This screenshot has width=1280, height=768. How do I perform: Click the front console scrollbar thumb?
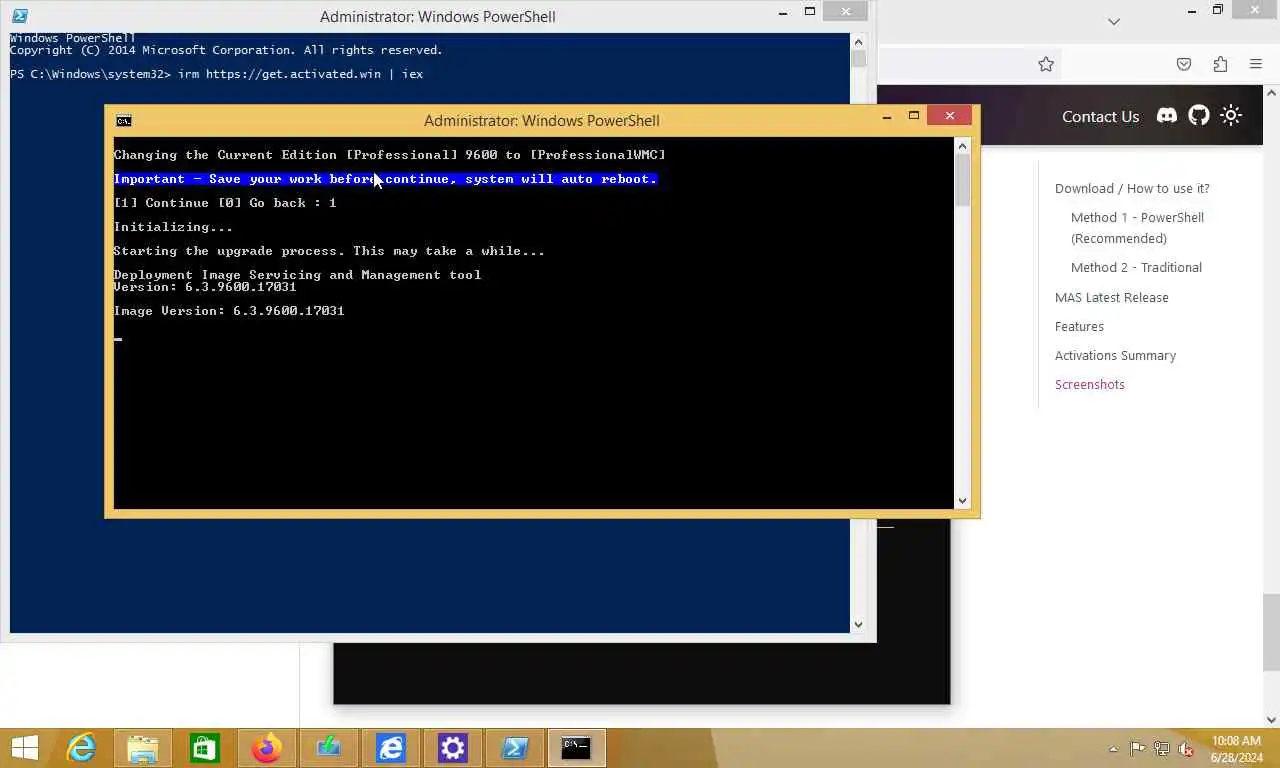click(x=963, y=181)
